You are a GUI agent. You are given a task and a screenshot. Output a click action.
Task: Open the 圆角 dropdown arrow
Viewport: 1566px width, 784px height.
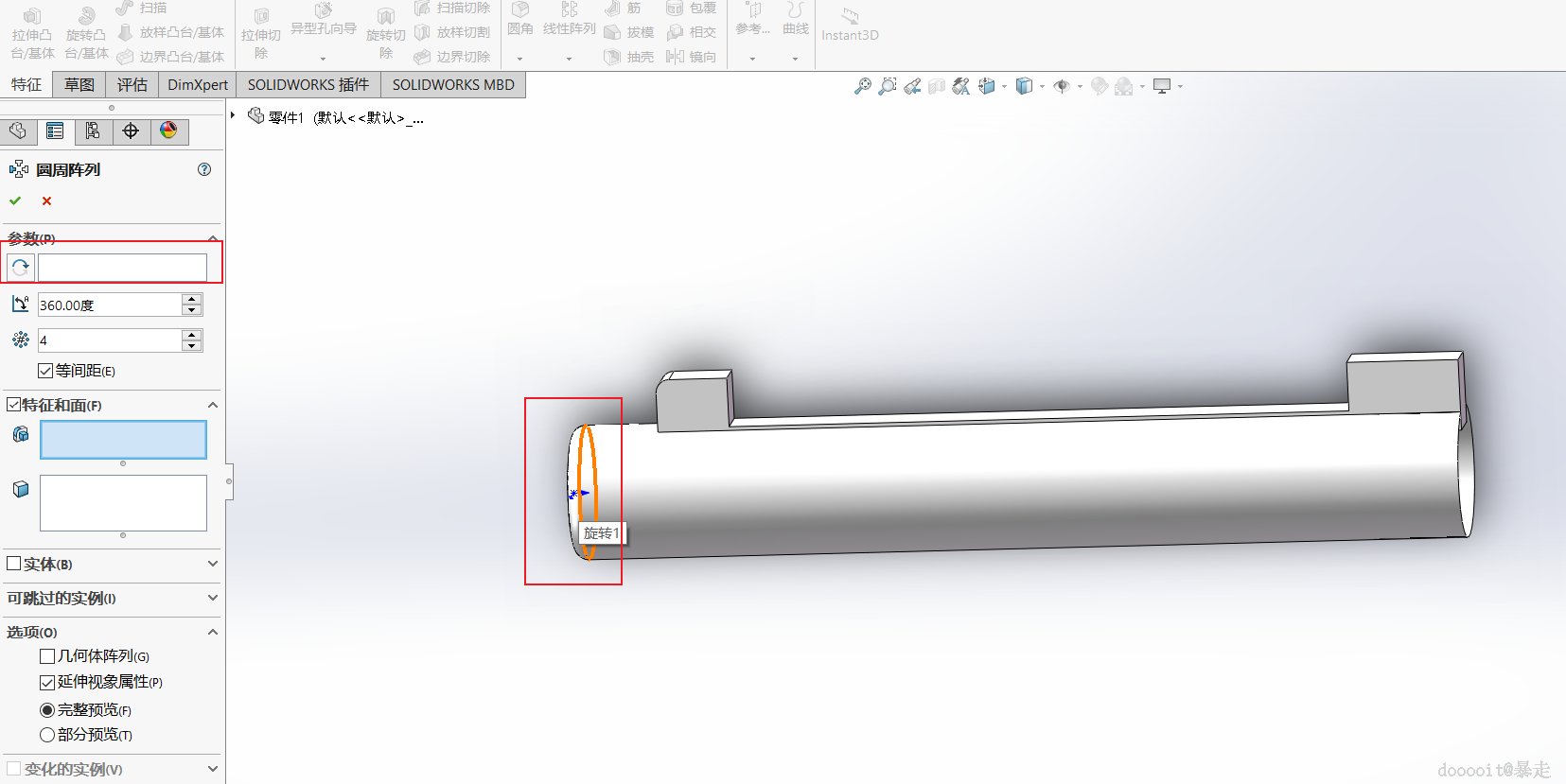(x=520, y=59)
